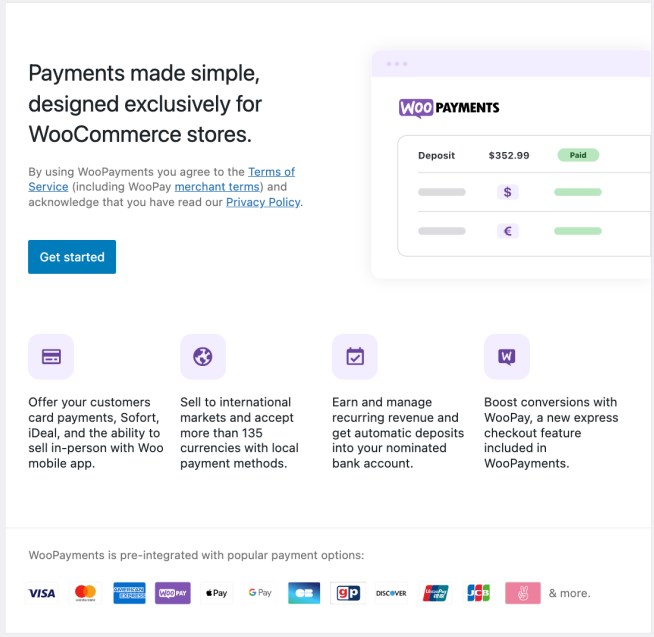Screen dimensions: 654x637
Task: Click the WooPay payment logo
Action: click(x=173, y=593)
